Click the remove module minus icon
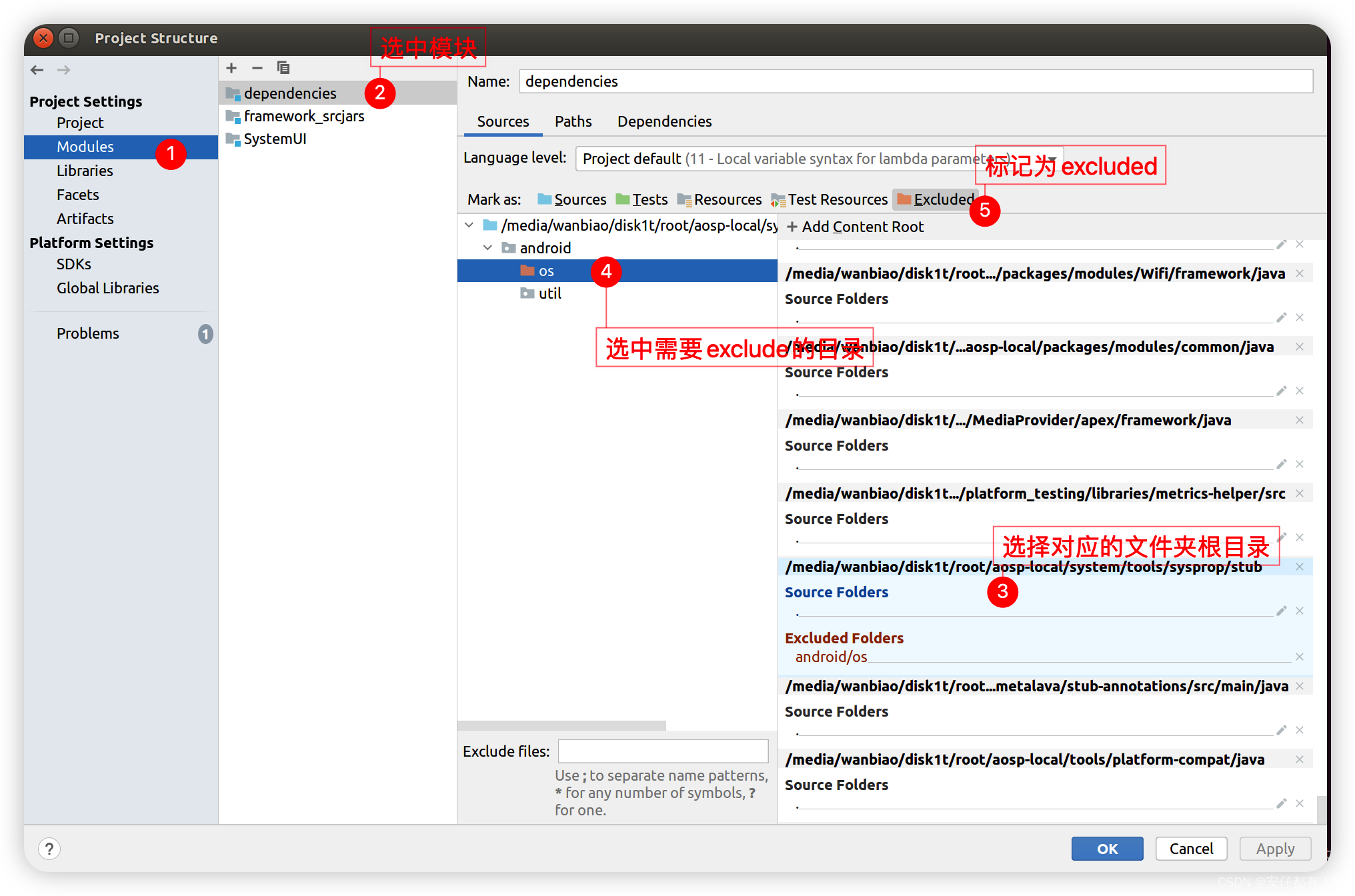The height and width of the screenshot is (896, 1355). (x=257, y=68)
